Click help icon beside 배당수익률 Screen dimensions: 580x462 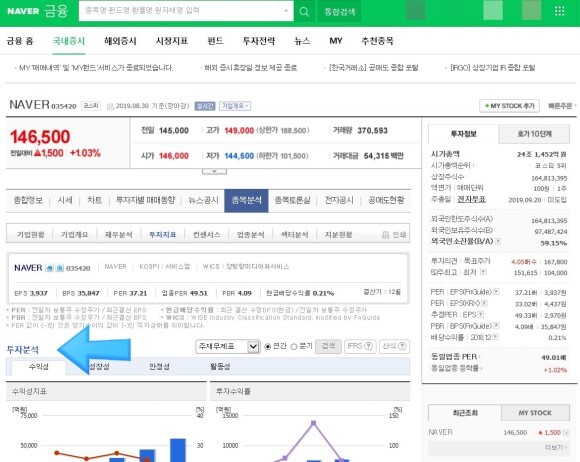495,337
